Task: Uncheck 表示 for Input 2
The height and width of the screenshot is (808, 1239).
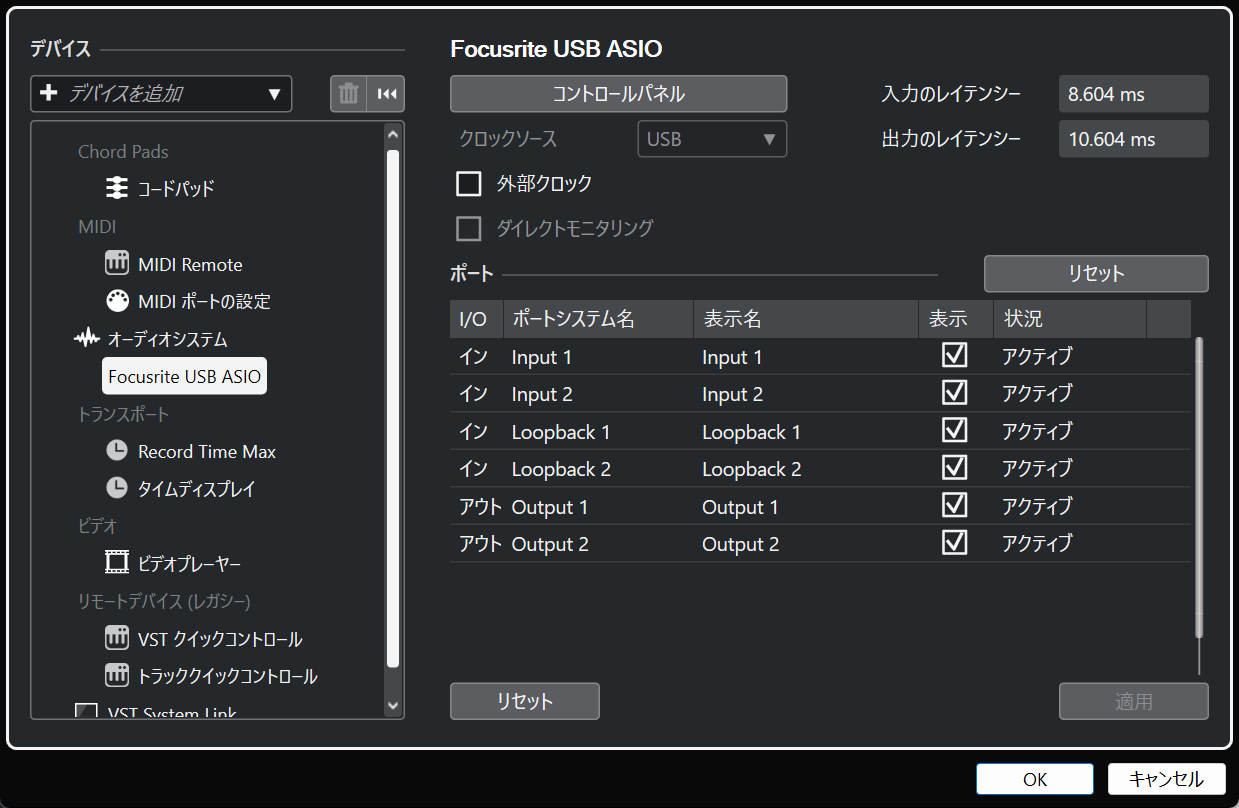Action: click(x=955, y=392)
